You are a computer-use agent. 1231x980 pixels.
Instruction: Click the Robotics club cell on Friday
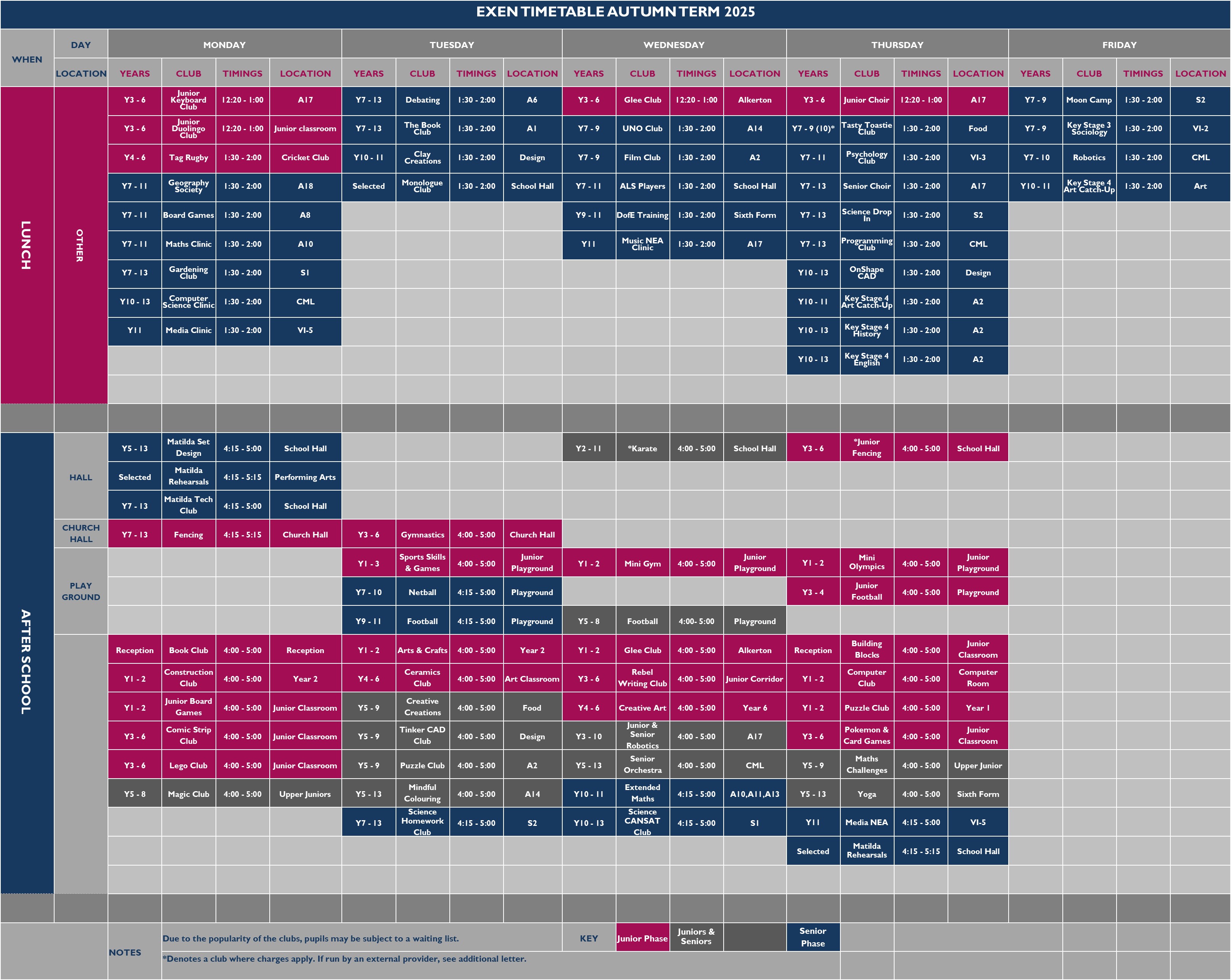coord(1089,158)
